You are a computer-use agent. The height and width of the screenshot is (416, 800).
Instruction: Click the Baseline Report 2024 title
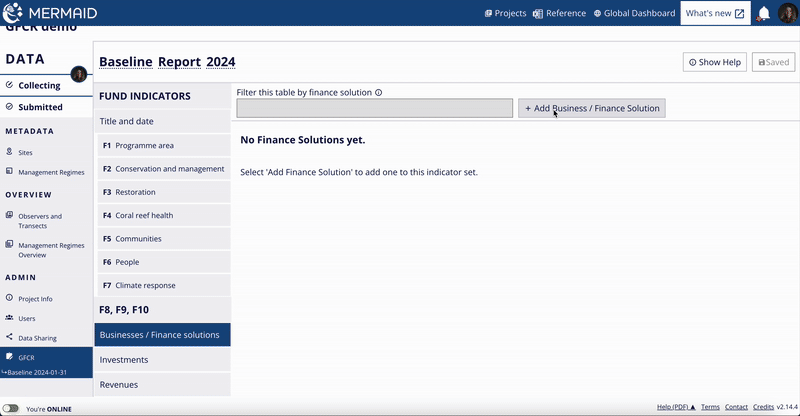[167, 62]
